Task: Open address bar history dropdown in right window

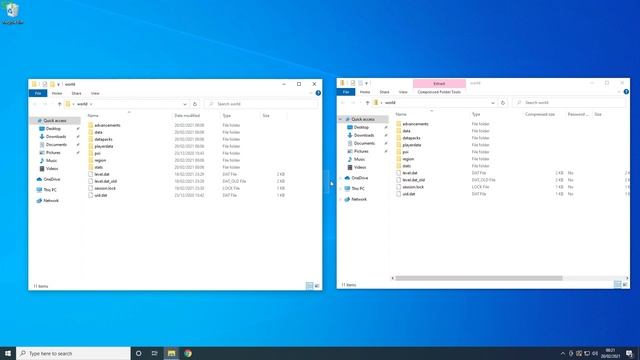Action: (493, 103)
